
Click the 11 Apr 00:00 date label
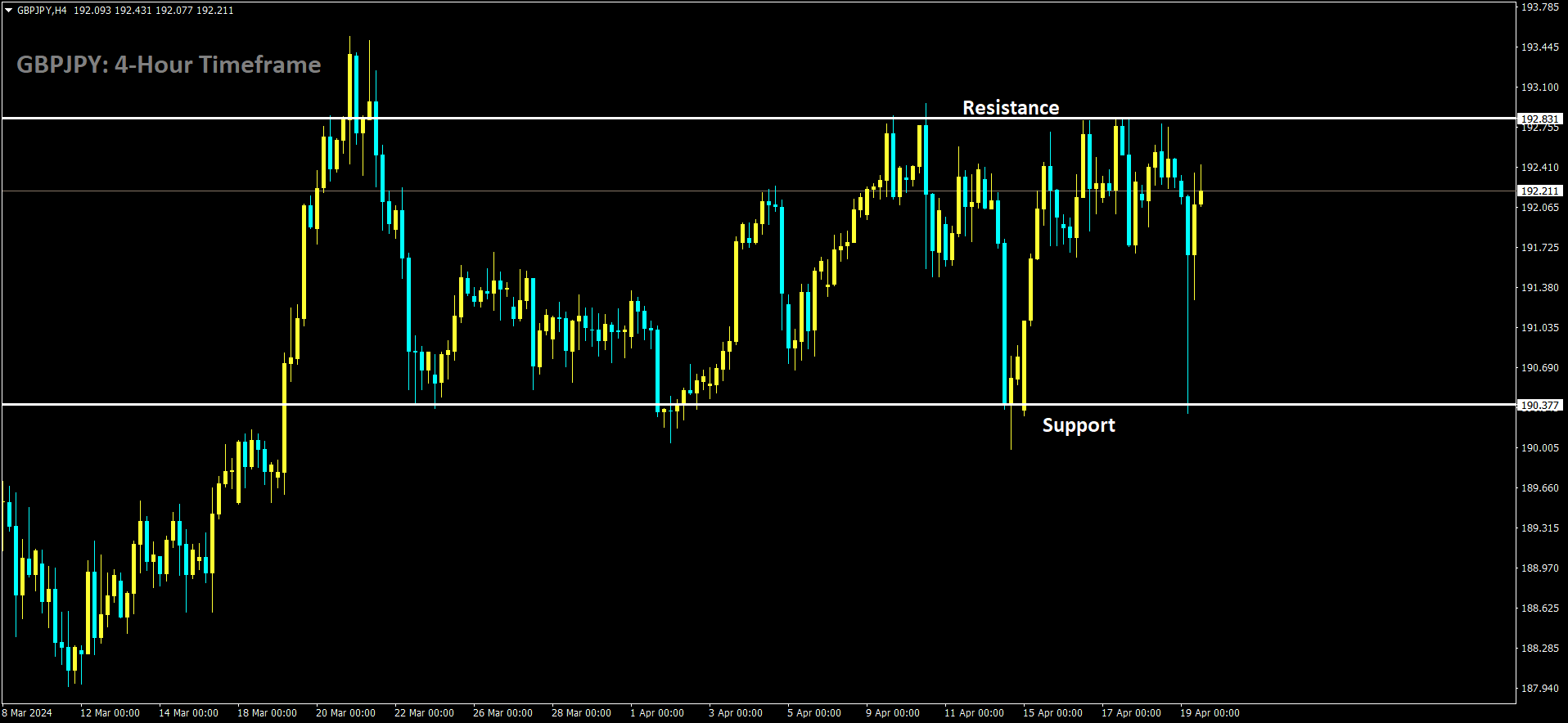974,713
